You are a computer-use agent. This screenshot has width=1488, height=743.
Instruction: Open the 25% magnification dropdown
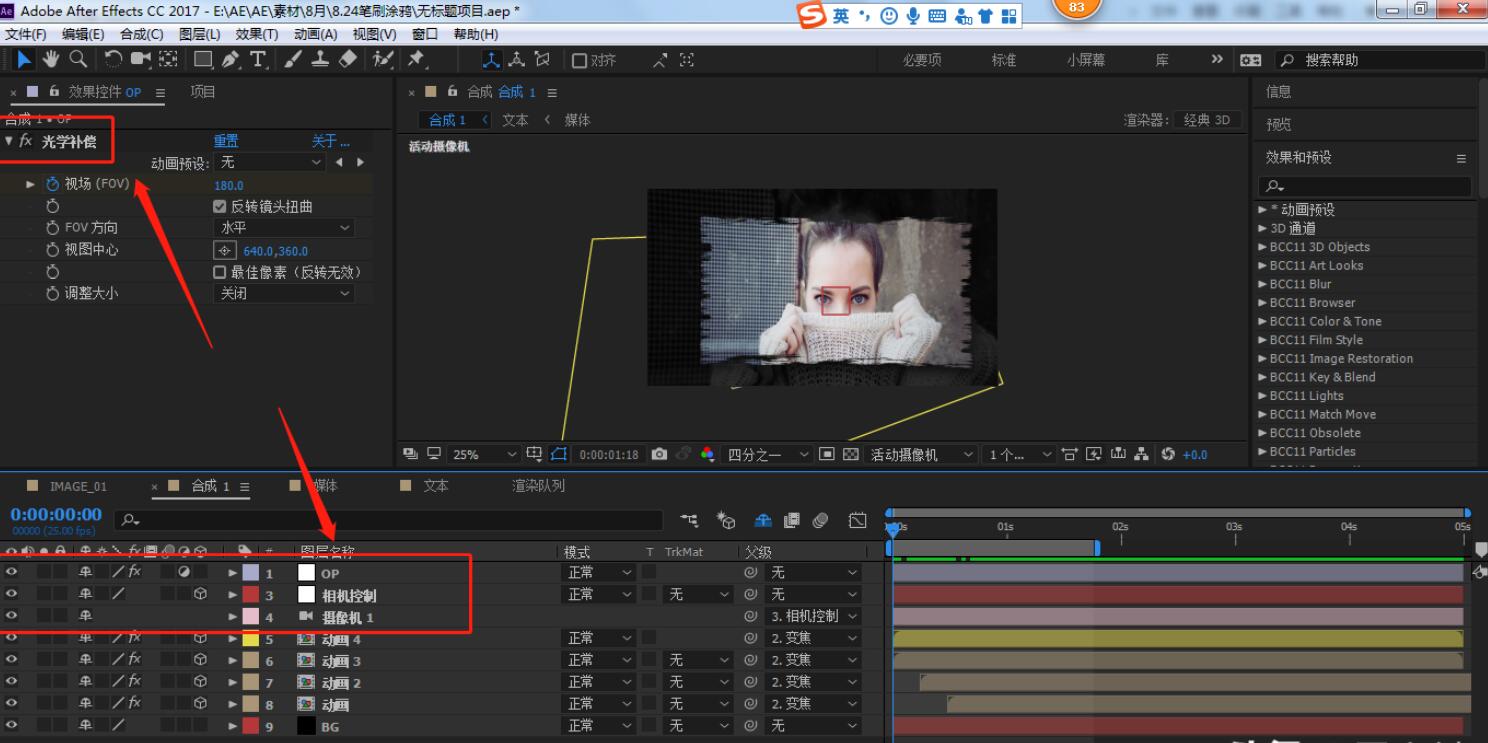tap(484, 454)
